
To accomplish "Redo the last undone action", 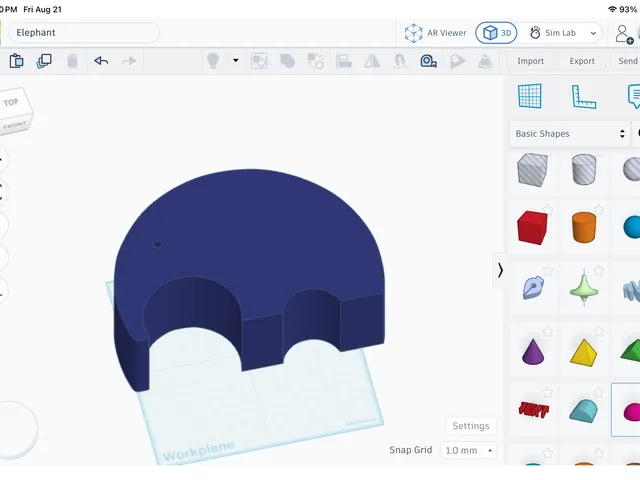I will (x=129, y=61).
